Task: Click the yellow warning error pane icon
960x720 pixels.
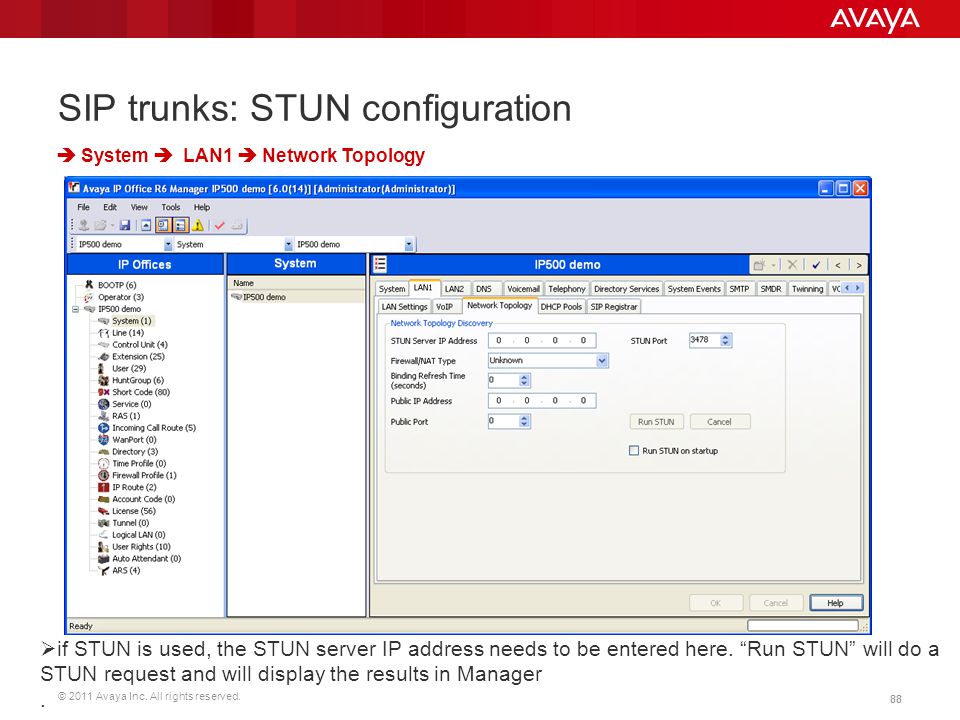Action: pyautogui.click(x=198, y=226)
